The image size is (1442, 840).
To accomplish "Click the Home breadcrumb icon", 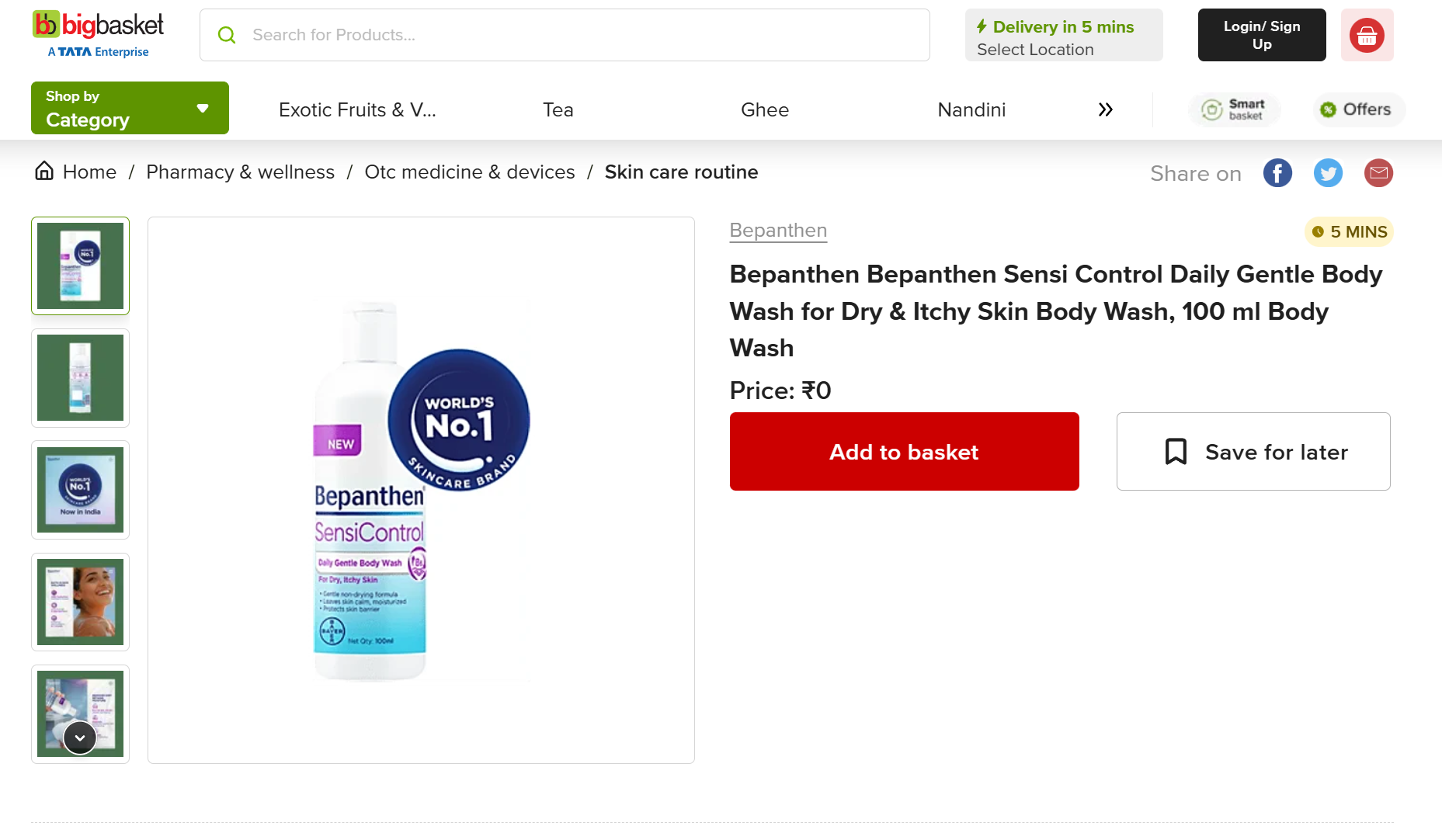I will tap(44, 171).
